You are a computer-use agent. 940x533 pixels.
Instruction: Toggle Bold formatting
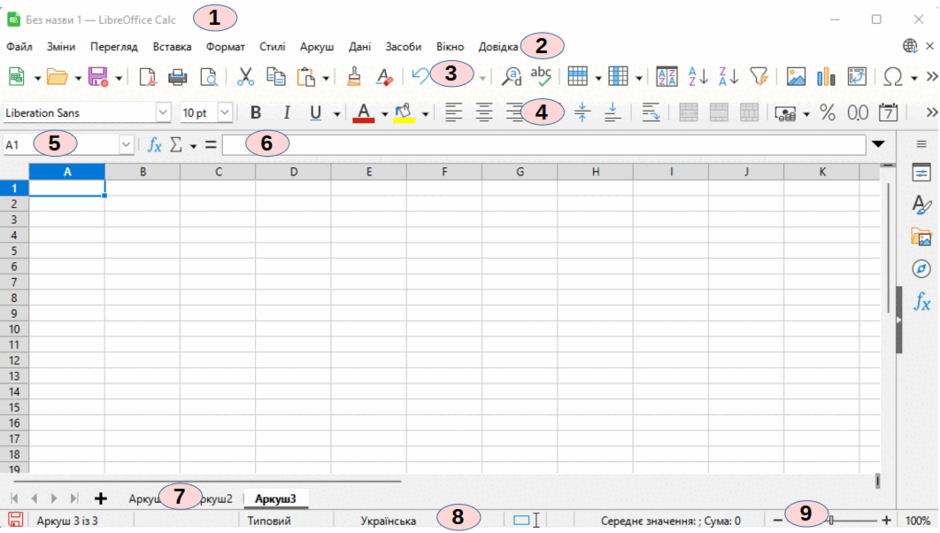[256, 113]
